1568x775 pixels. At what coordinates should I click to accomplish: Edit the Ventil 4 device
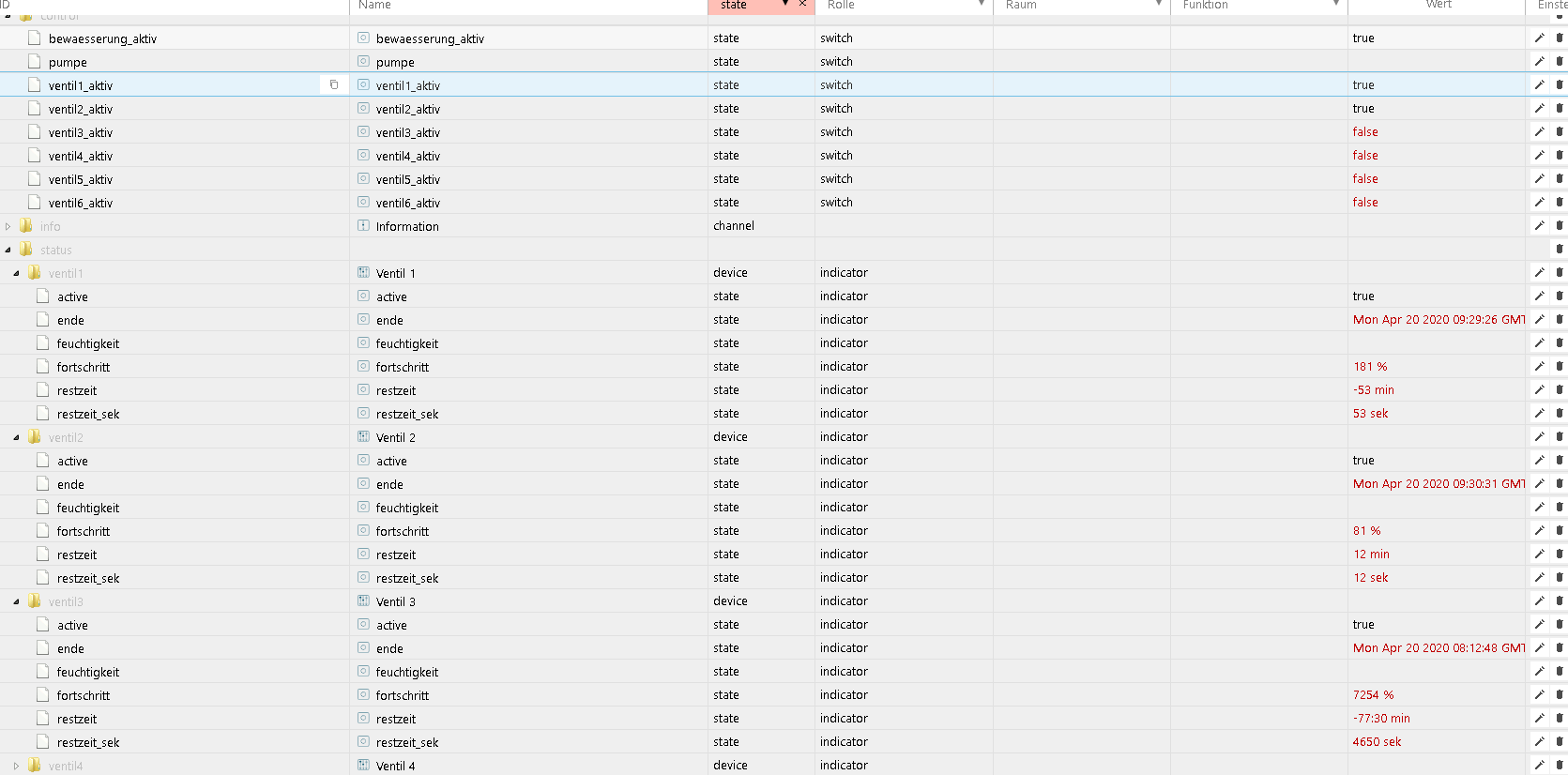pyautogui.click(x=1539, y=765)
